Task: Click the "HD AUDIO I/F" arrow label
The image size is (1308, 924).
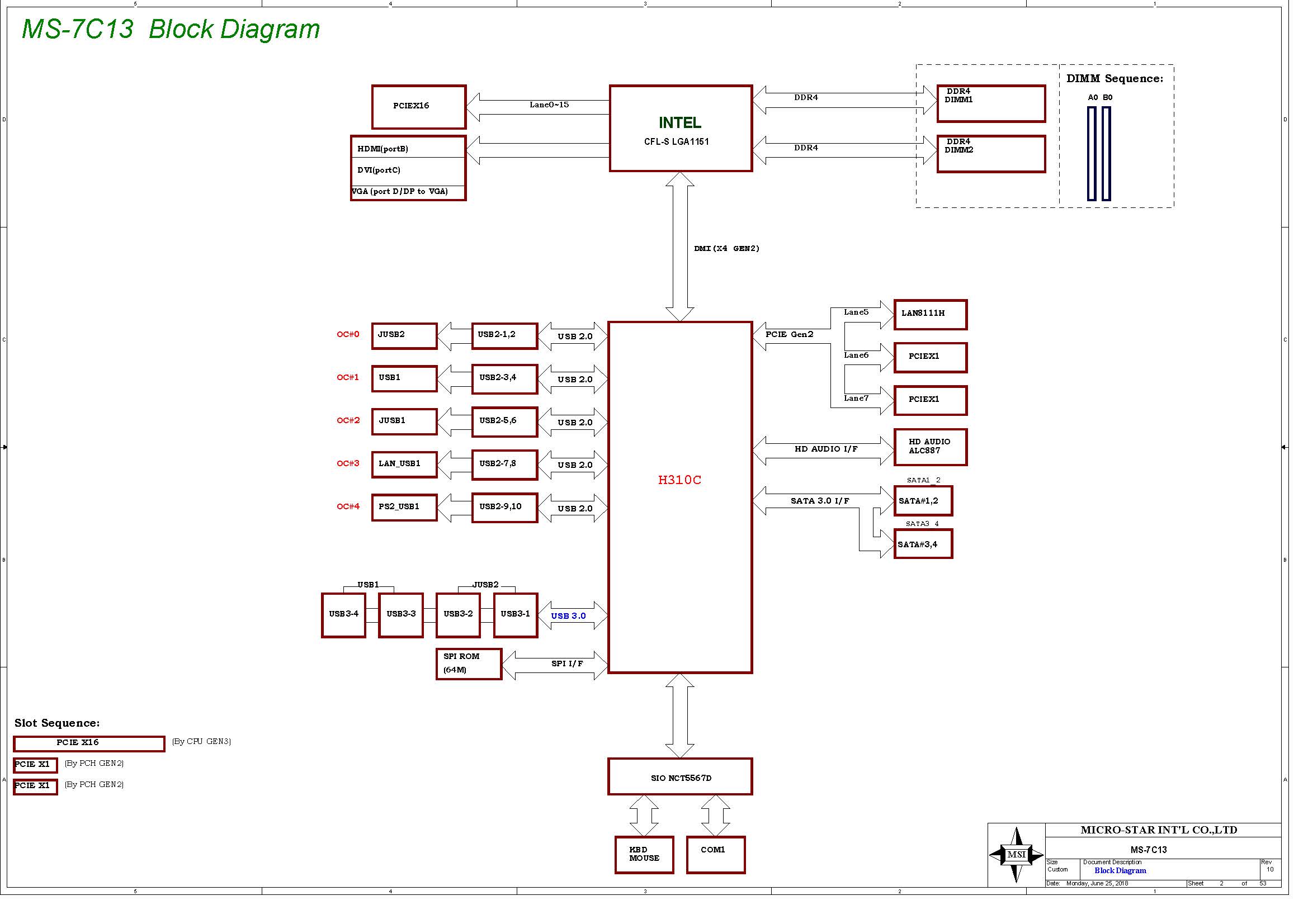Action: click(826, 449)
